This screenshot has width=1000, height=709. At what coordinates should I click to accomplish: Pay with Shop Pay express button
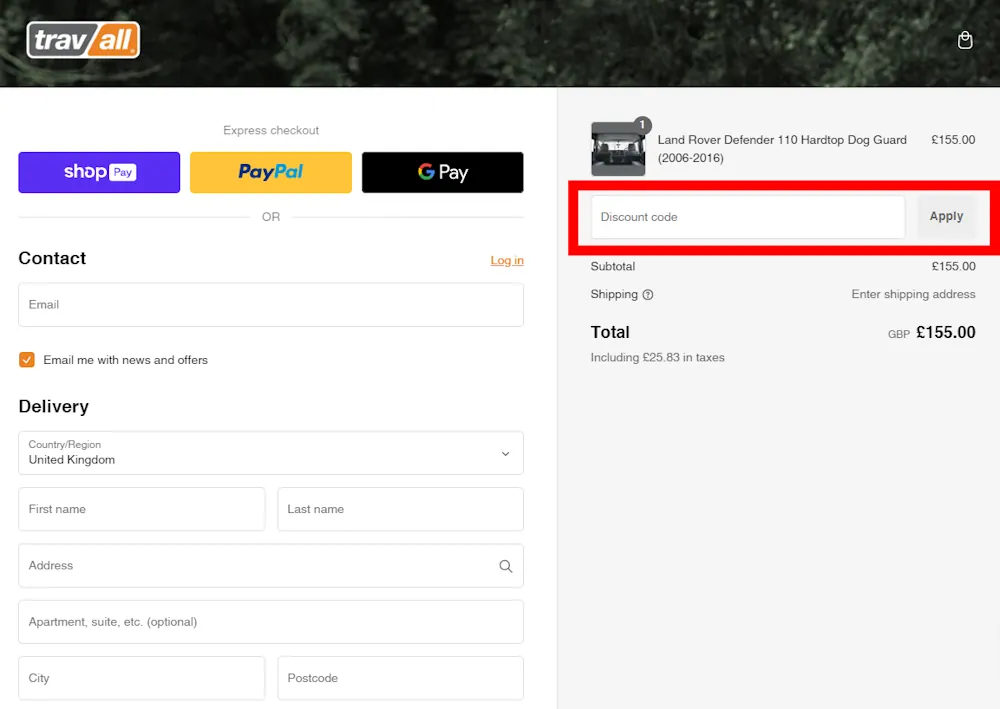click(99, 172)
